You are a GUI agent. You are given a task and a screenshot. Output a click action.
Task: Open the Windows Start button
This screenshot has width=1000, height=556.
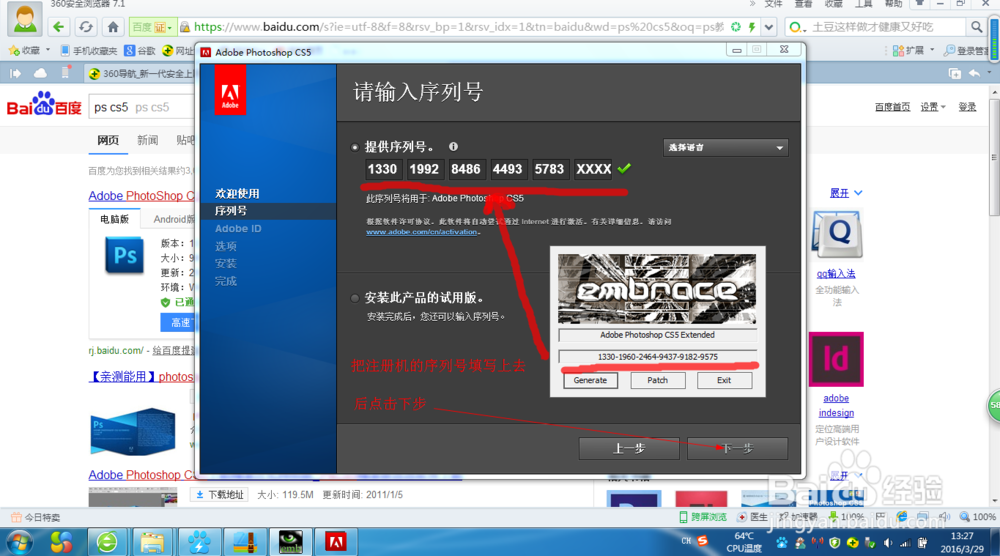(20, 542)
